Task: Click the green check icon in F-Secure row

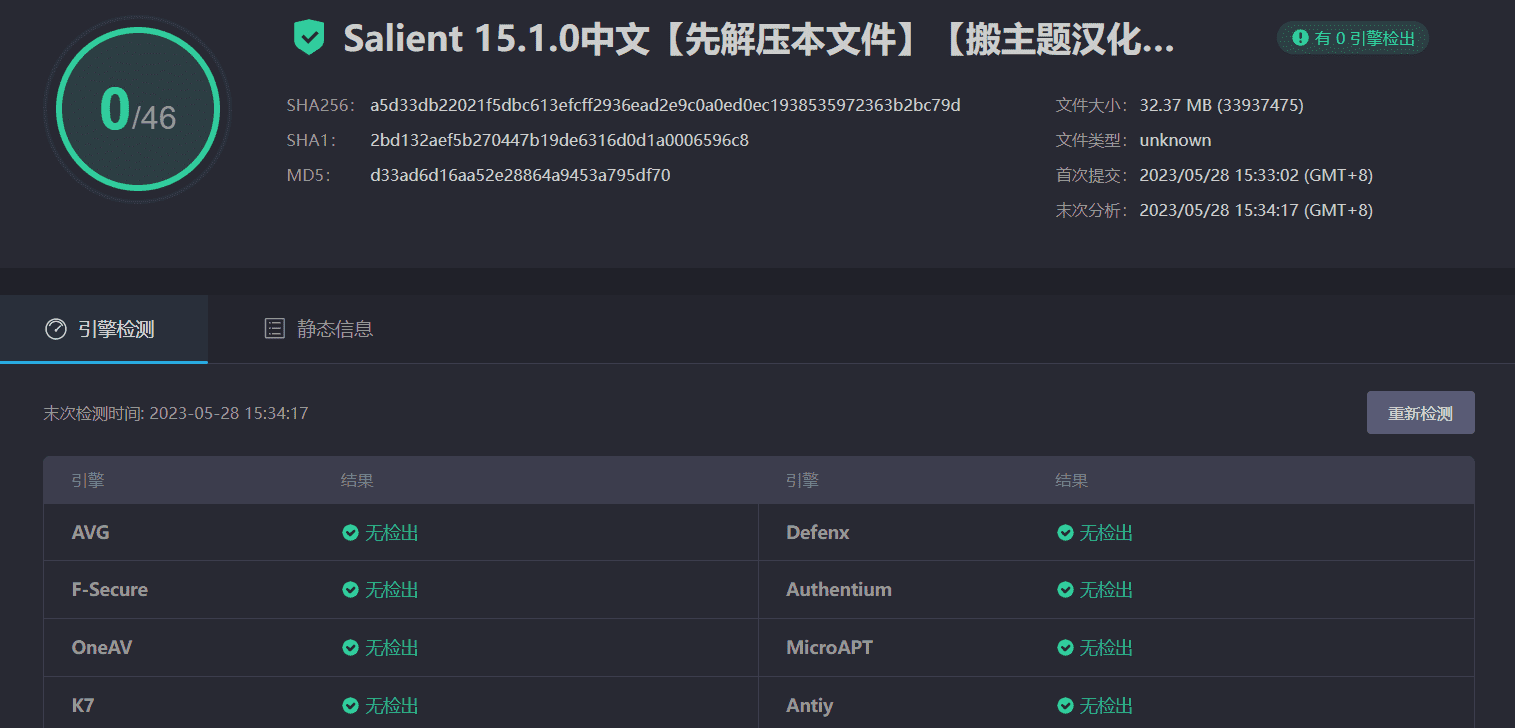Action: pyautogui.click(x=350, y=590)
